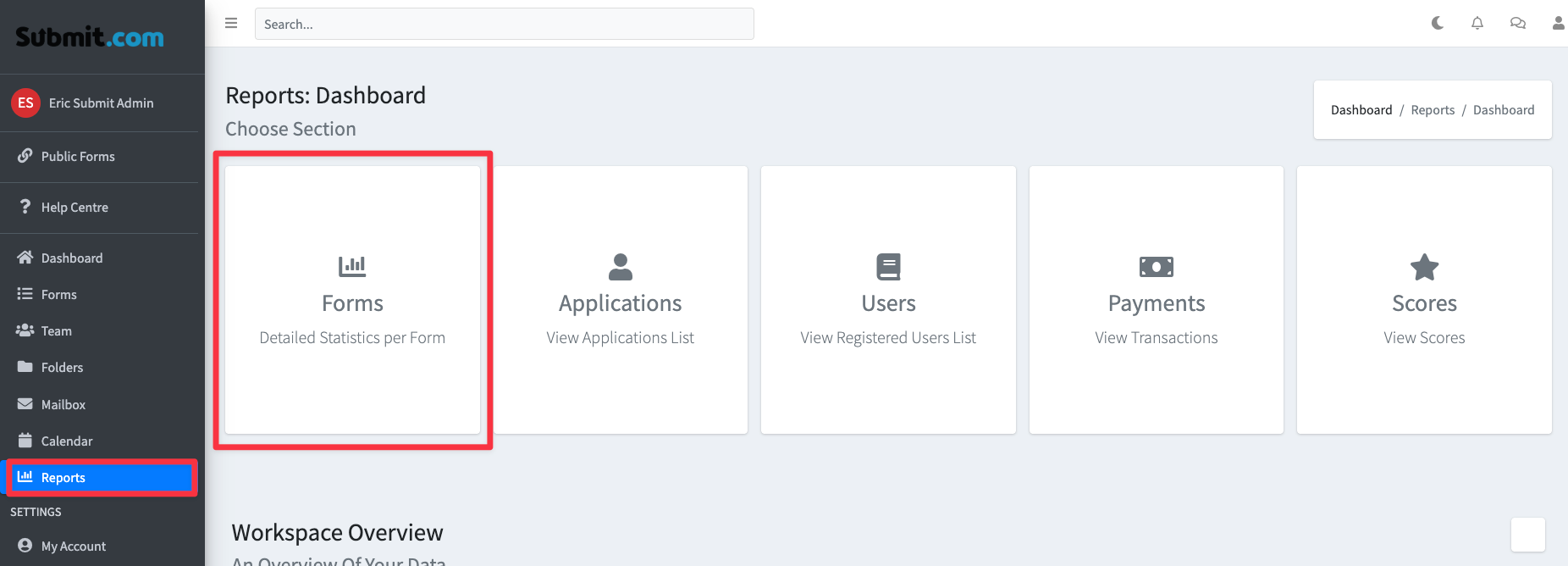Open the Applications report card
Viewport: 1568px width, 566px height.
[x=621, y=301]
